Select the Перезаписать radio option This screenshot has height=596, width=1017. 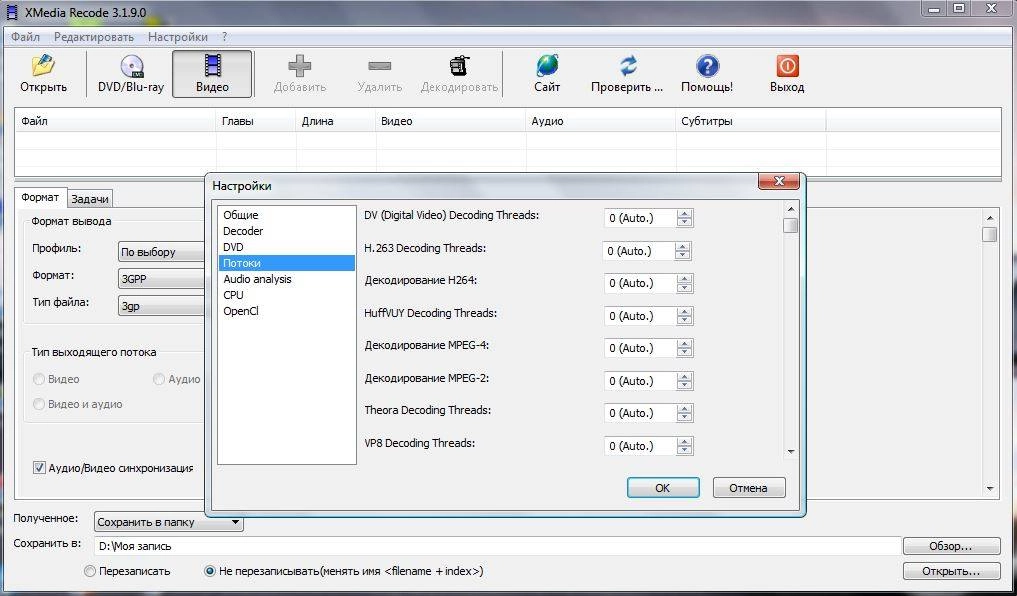pyautogui.click(x=90, y=571)
